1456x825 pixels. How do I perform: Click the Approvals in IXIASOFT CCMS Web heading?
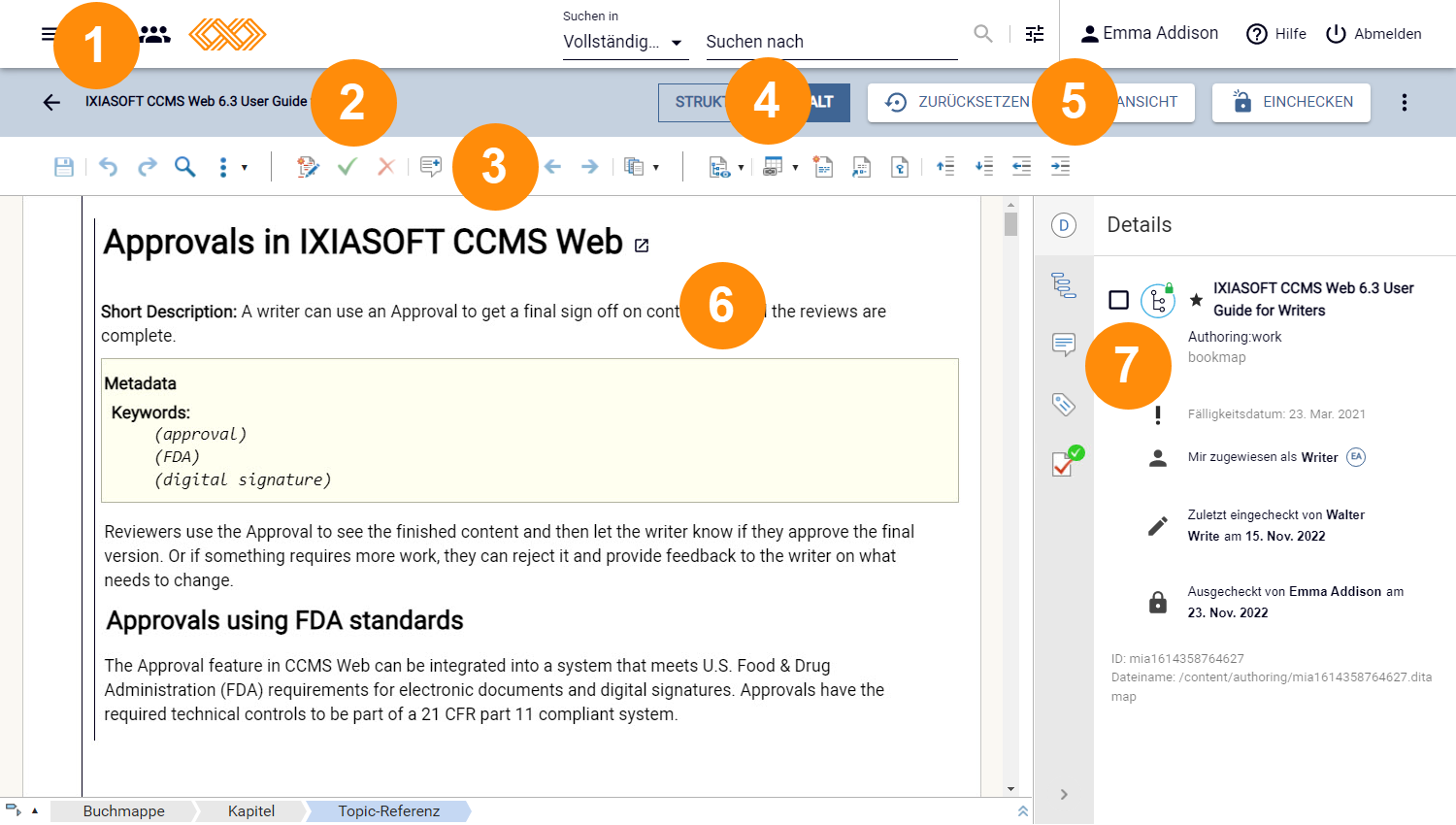tap(363, 243)
